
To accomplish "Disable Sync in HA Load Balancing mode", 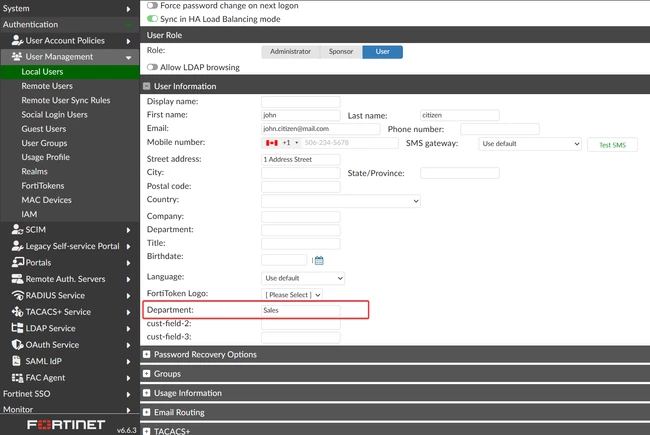I will [x=152, y=19].
